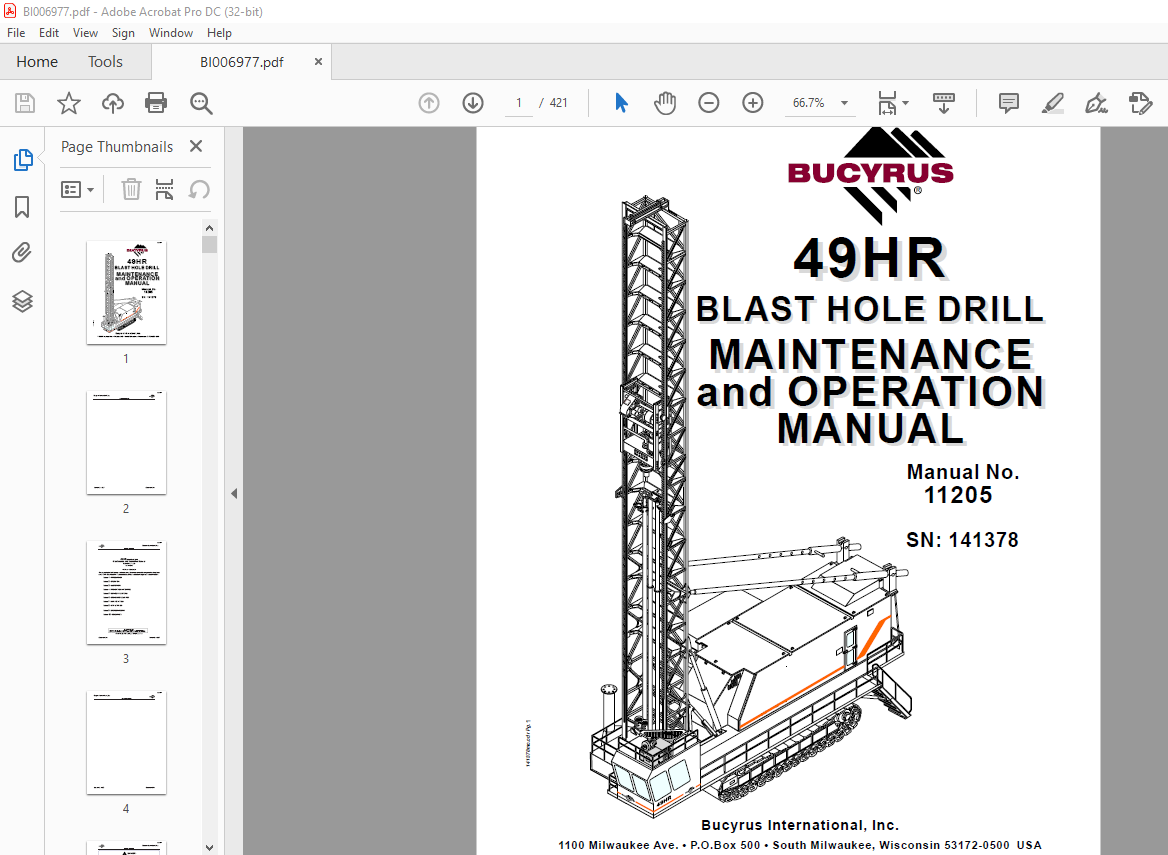Zoom out with the minus button

pyautogui.click(x=708, y=103)
